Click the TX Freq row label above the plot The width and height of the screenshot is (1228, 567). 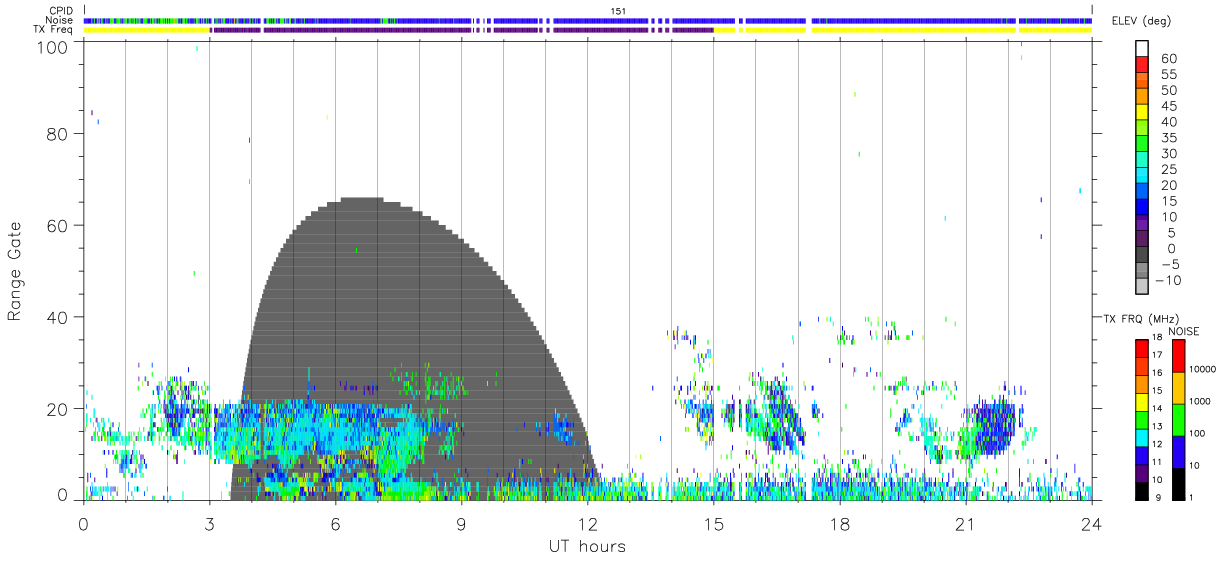pyautogui.click(x=54, y=30)
